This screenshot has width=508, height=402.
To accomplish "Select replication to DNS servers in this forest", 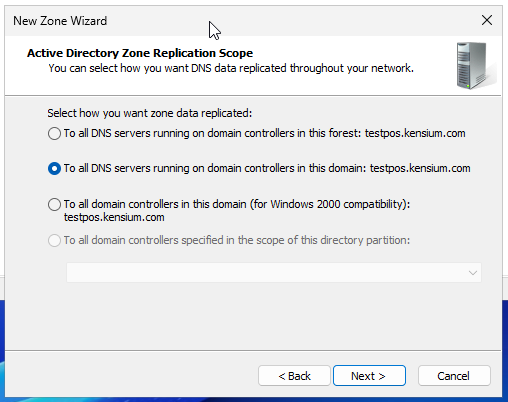I will pos(54,133).
